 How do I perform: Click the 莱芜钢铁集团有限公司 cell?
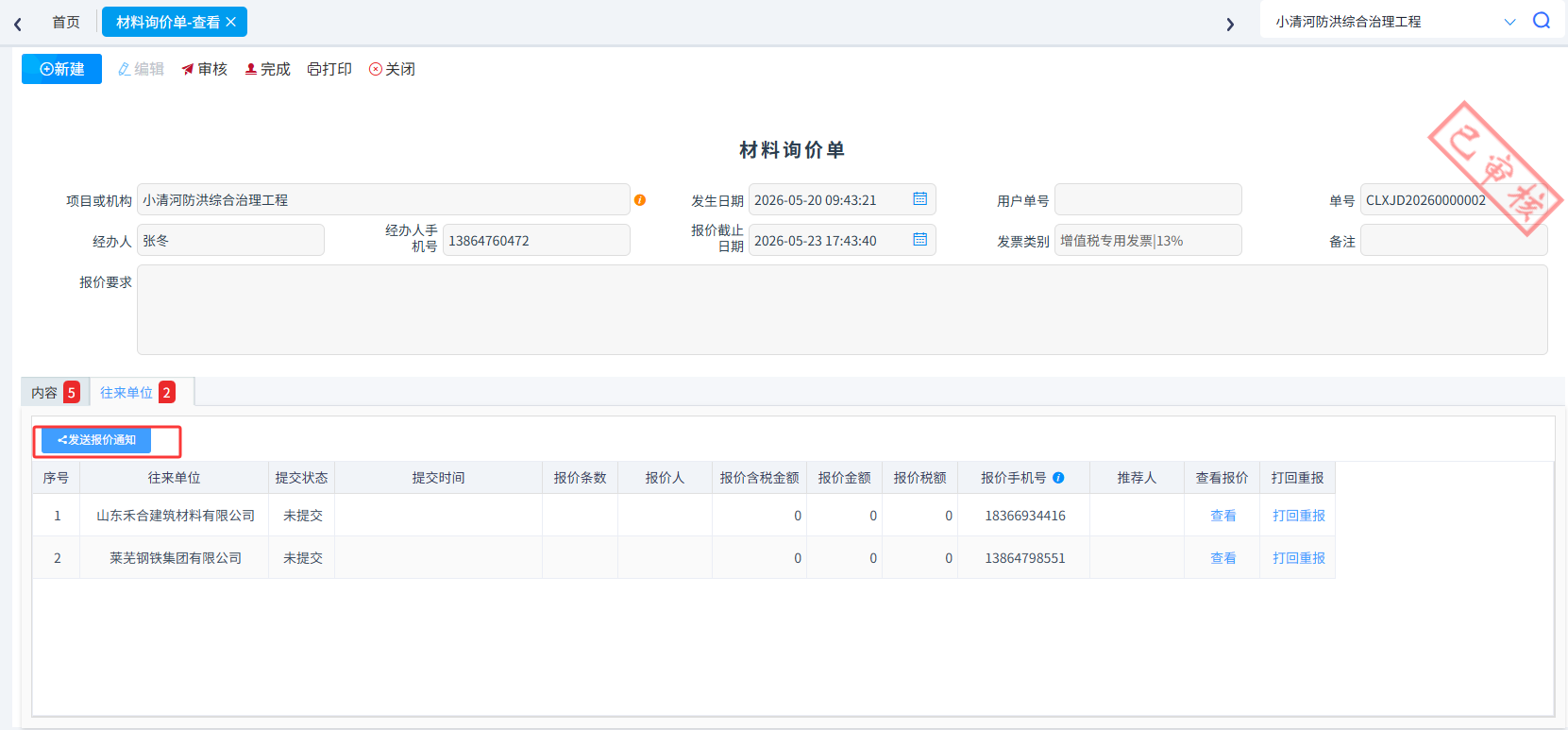tap(176, 558)
